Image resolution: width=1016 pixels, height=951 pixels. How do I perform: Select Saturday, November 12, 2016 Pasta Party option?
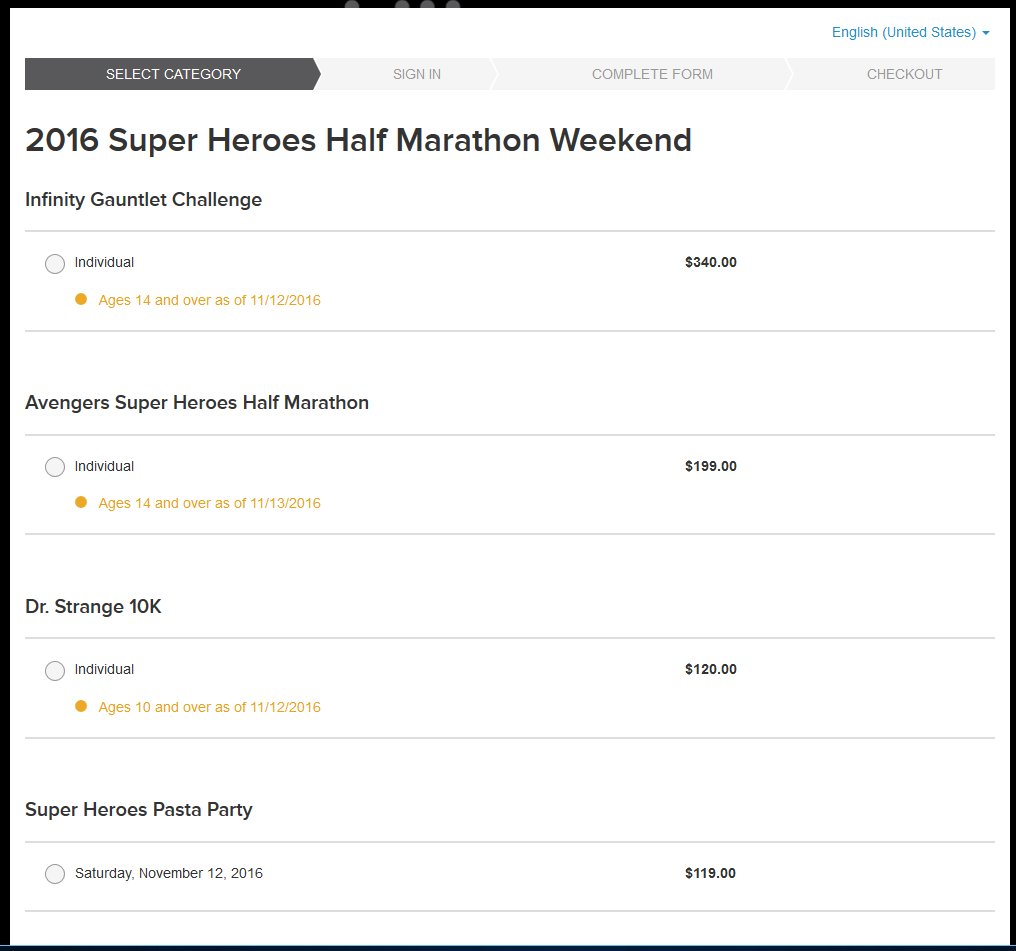55,874
